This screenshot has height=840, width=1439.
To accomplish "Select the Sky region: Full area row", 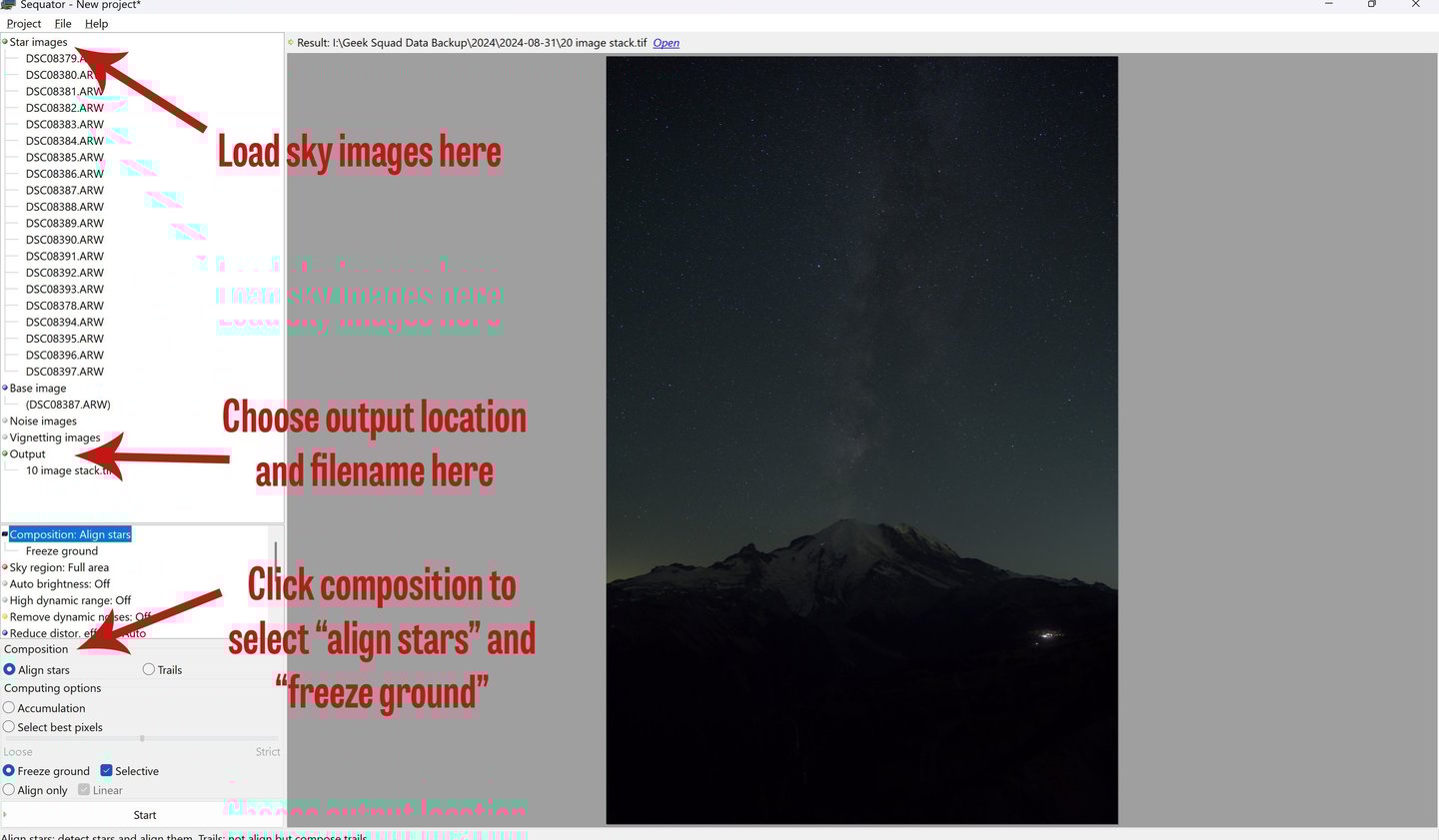I will pyautogui.click(x=59, y=567).
